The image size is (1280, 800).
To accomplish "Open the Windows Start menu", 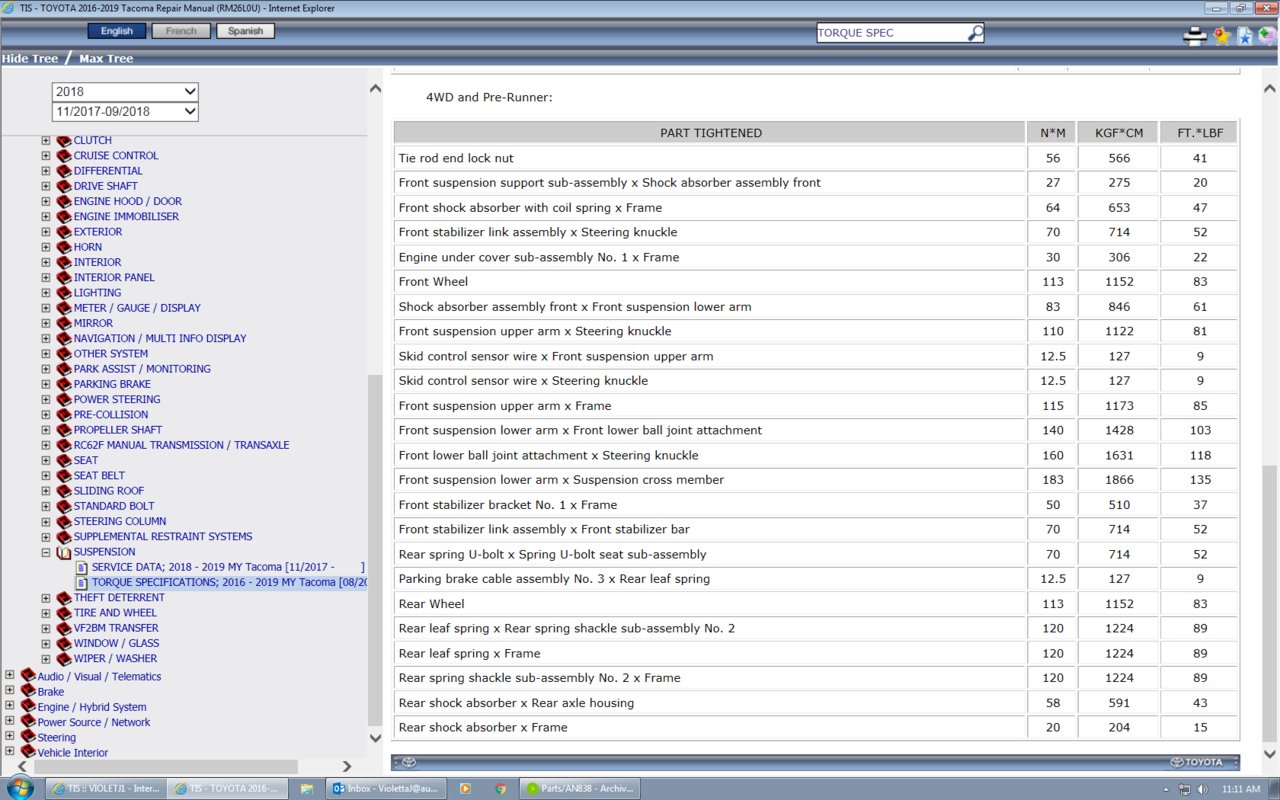I will tap(19, 788).
